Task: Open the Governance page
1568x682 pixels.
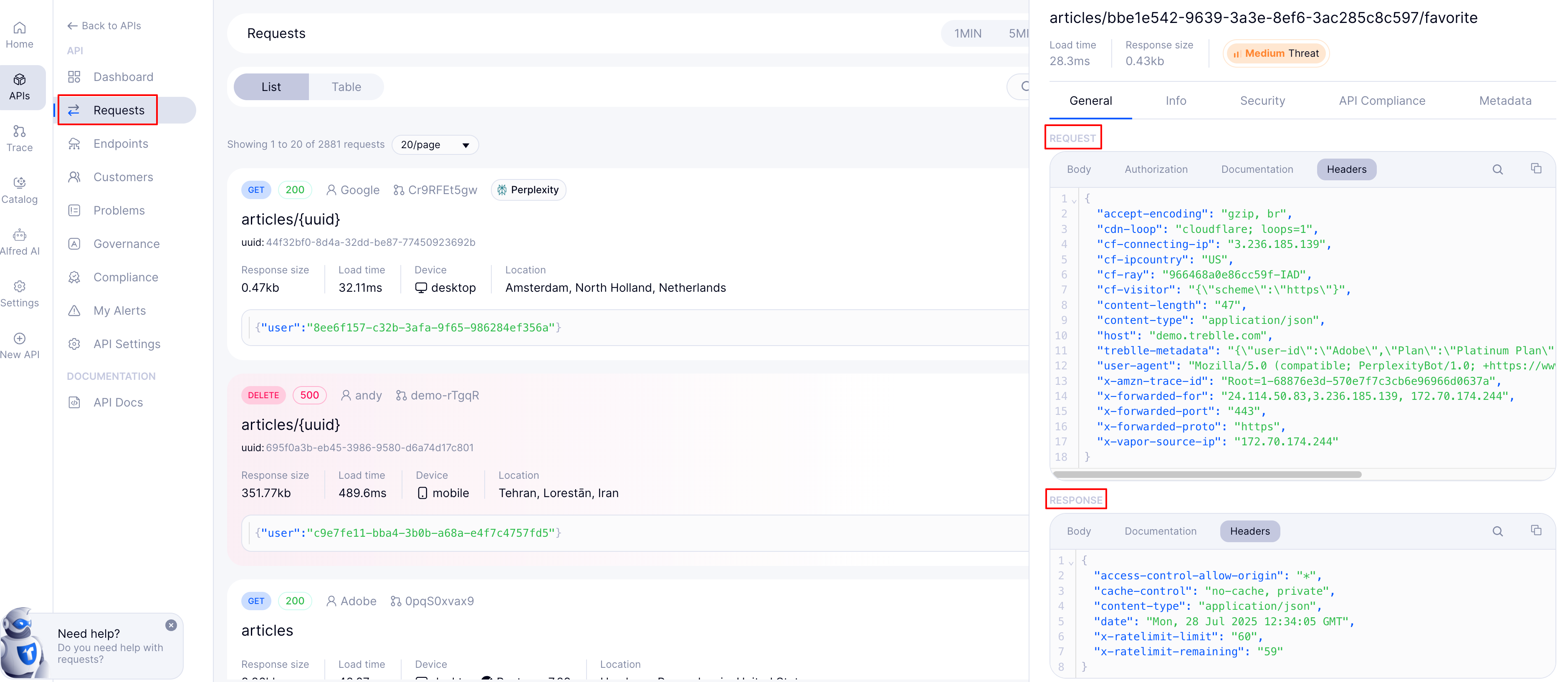Action: [126, 244]
